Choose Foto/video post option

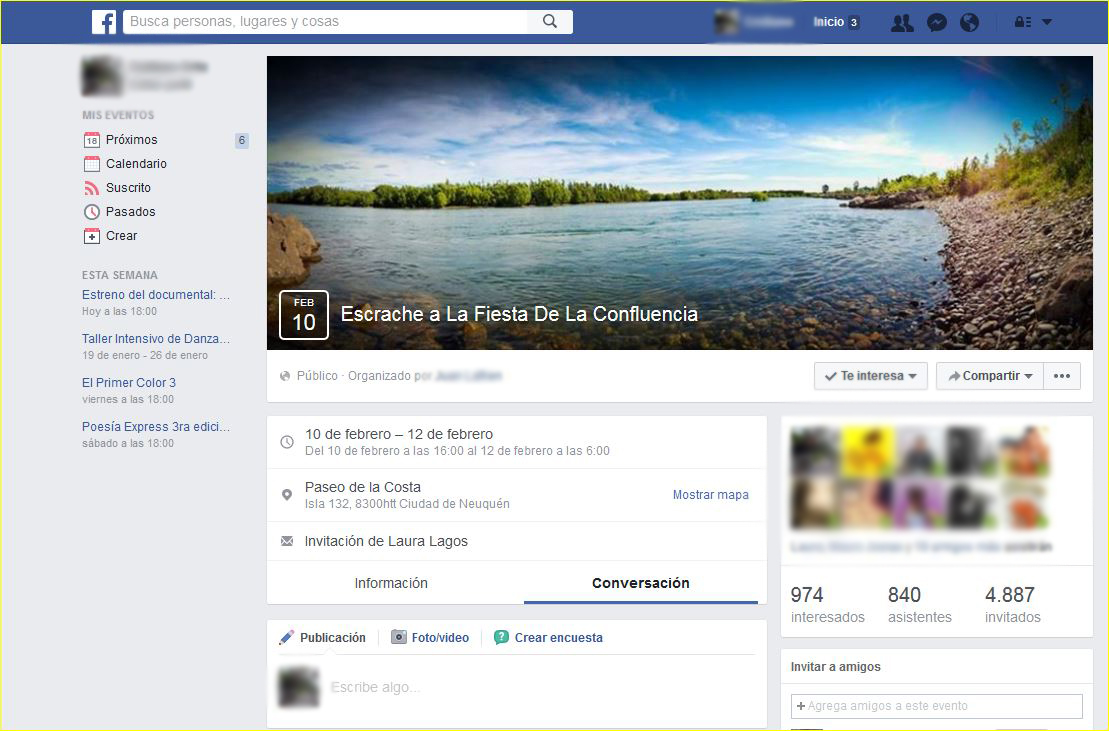[430, 638]
